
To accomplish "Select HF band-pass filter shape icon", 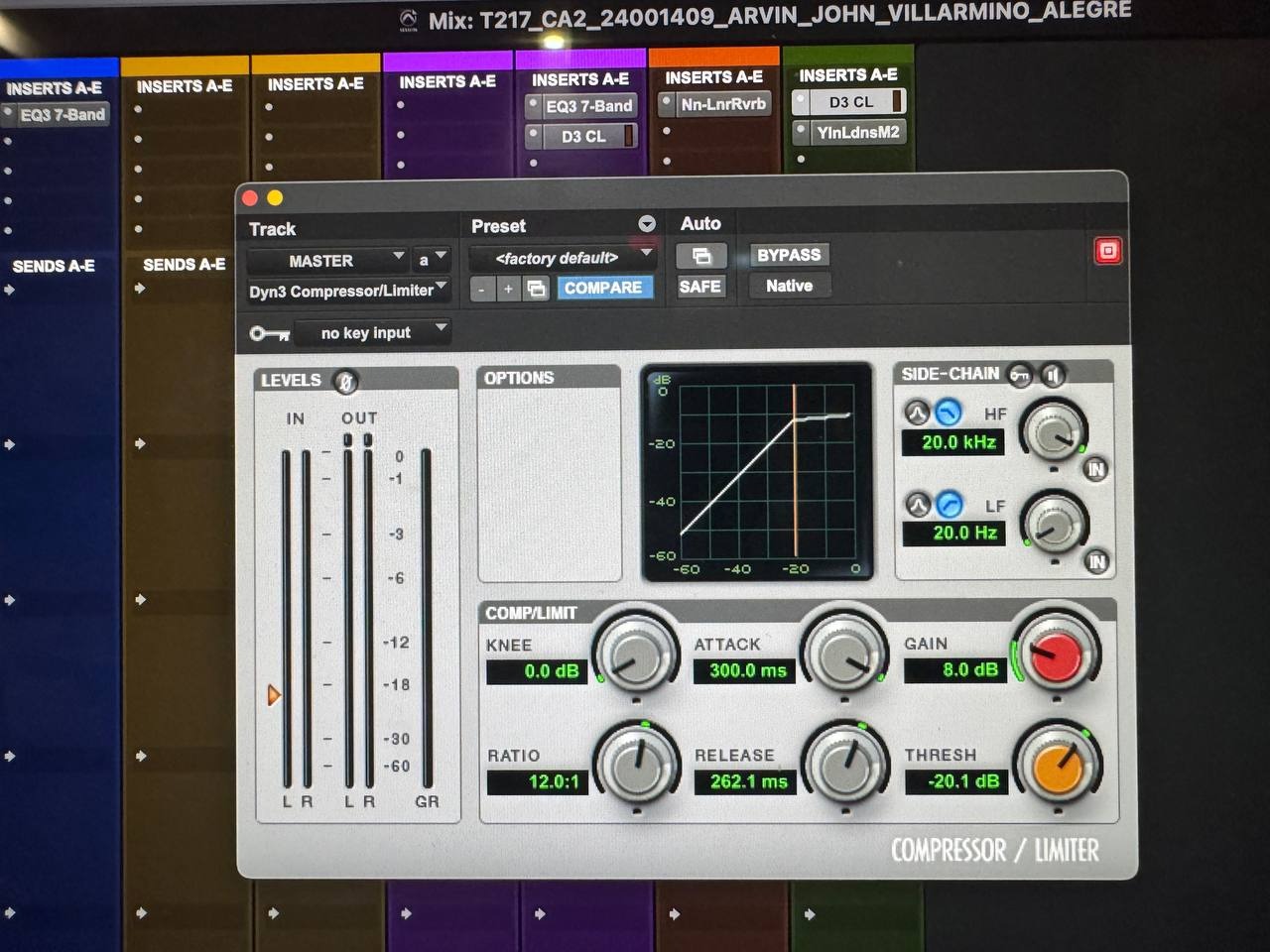I will (918, 412).
